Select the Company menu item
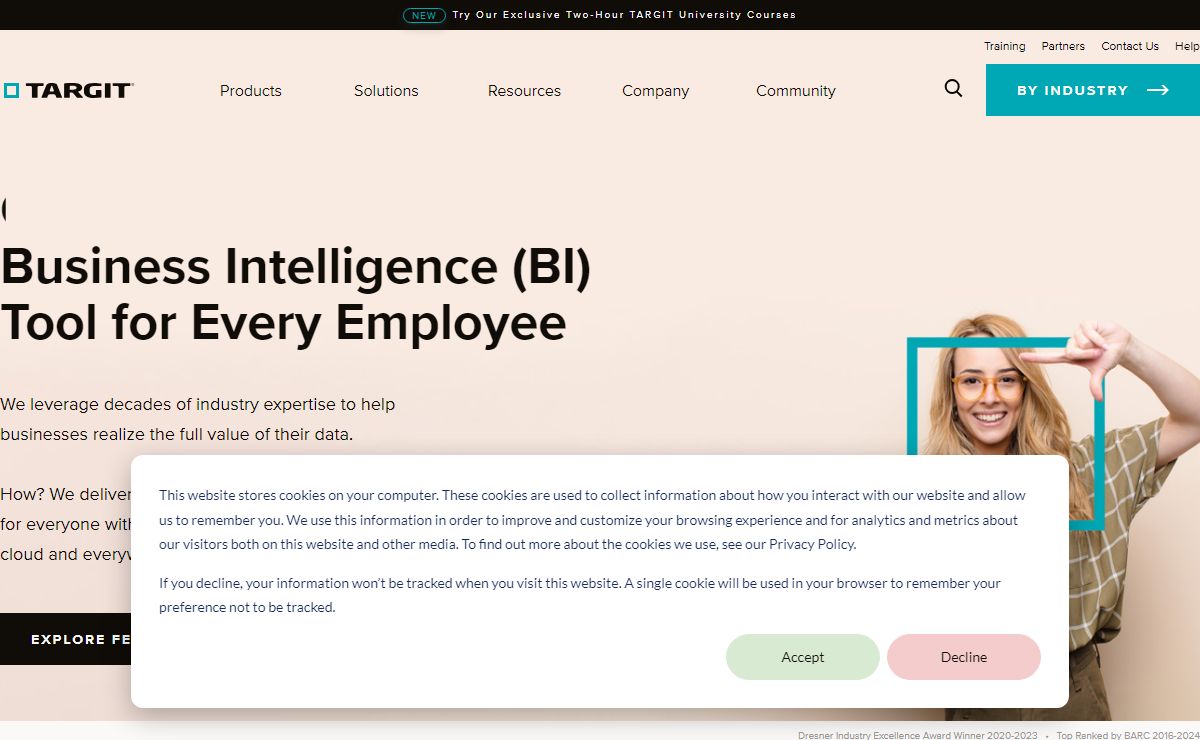 pyautogui.click(x=655, y=90)
